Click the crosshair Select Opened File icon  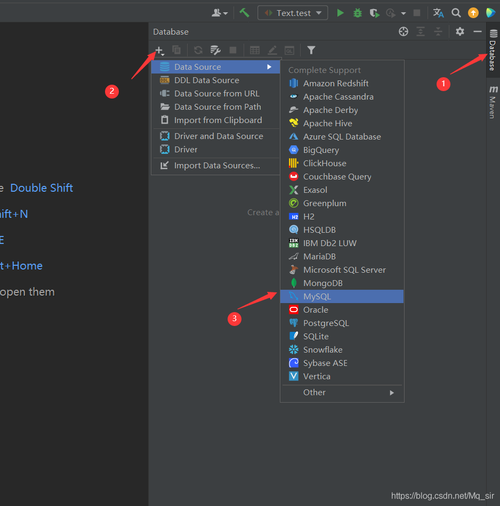(x=403, y=32)
